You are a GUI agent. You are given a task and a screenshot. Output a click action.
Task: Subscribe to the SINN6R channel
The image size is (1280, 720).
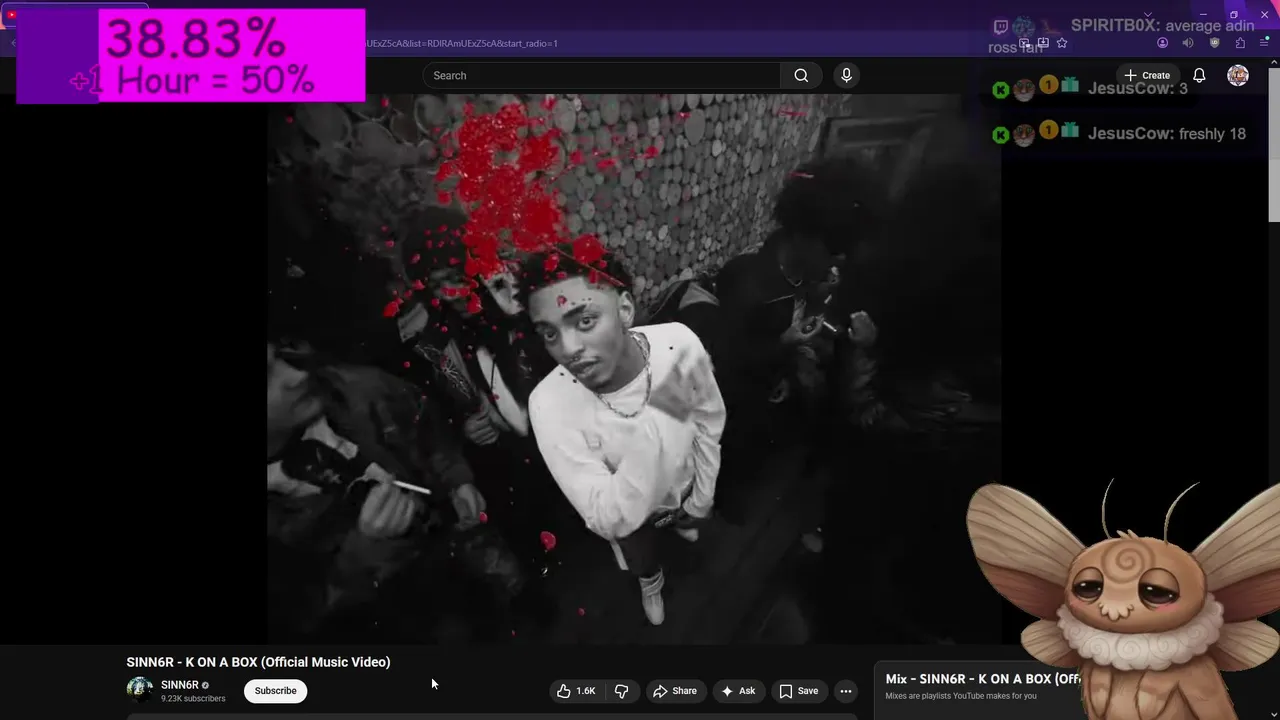tap(275, 691)
